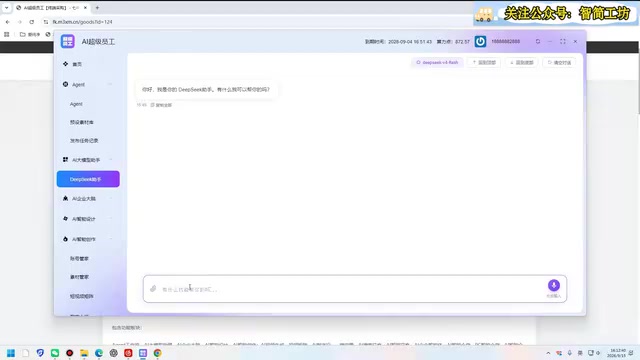Click the AI智能设计 sidebar icon
Viewport: 640px width, 360px height.
(65, 219)
